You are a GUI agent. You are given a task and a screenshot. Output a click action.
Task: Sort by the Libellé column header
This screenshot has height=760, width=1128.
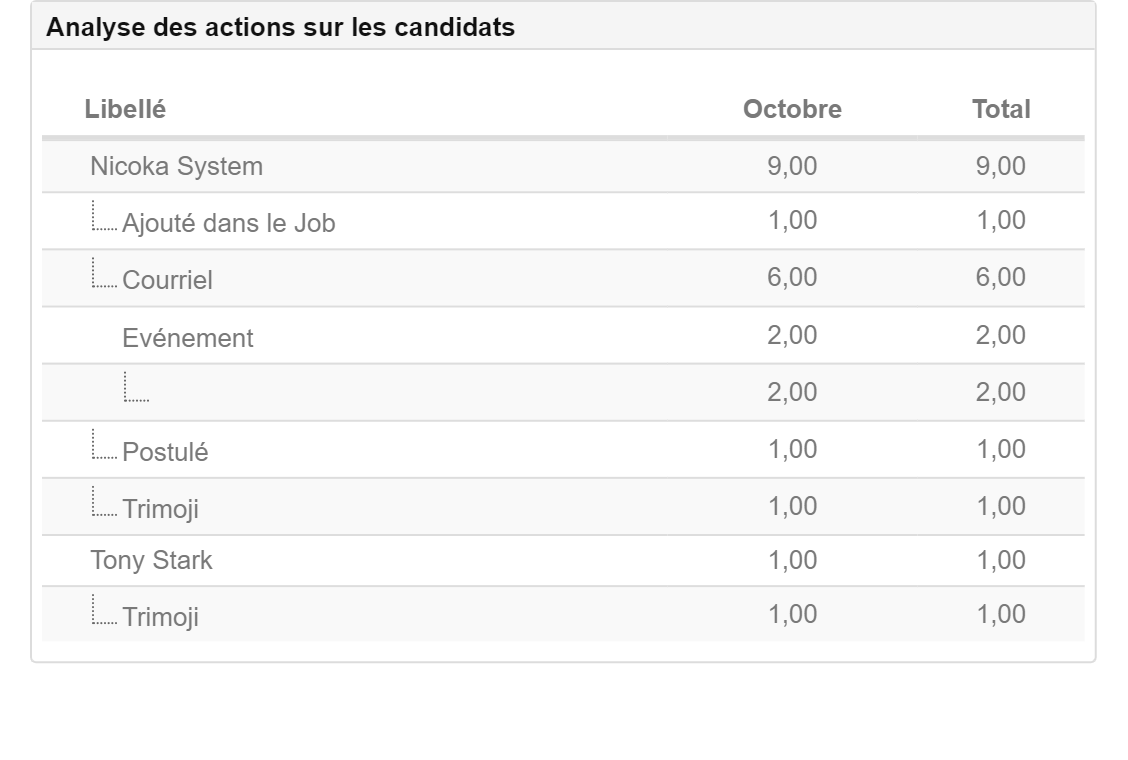point(125,109)
